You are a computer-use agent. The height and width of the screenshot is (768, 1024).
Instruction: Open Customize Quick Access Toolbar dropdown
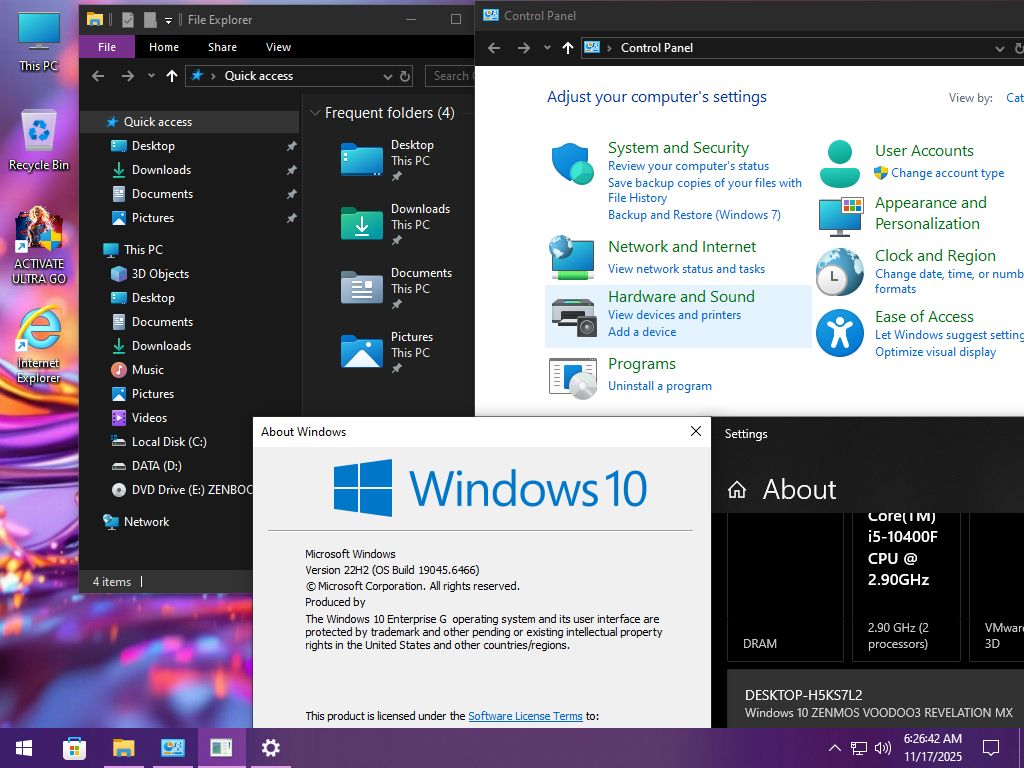click(168, 20)
